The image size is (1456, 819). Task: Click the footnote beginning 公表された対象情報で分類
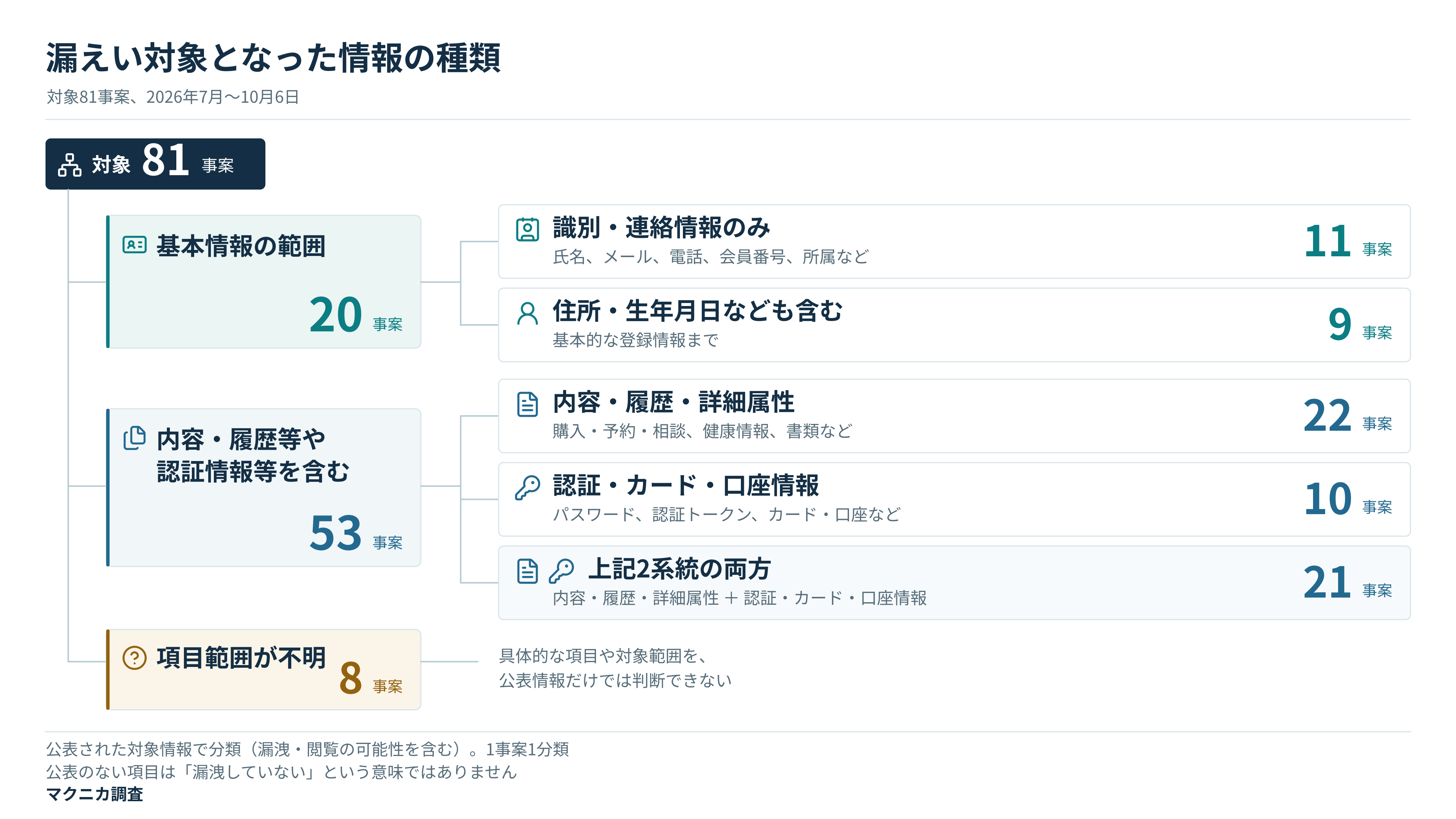click(307, 750)
